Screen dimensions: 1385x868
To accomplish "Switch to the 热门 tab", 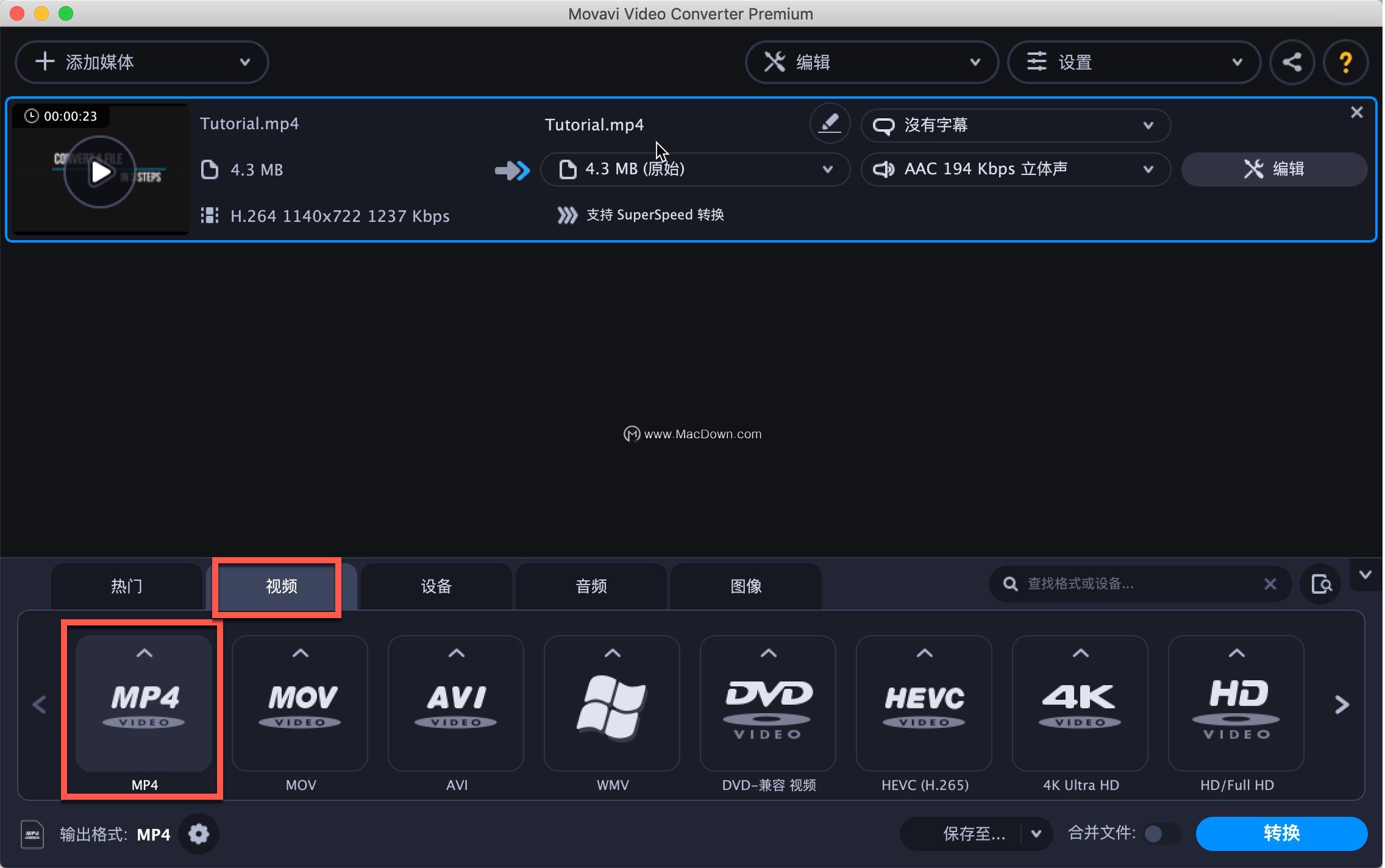I will click(x=127, y=586).
